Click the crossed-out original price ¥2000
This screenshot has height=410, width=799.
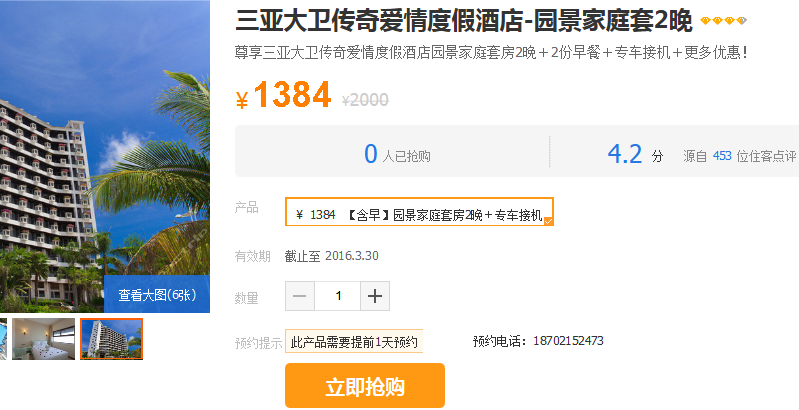point(365,100)
